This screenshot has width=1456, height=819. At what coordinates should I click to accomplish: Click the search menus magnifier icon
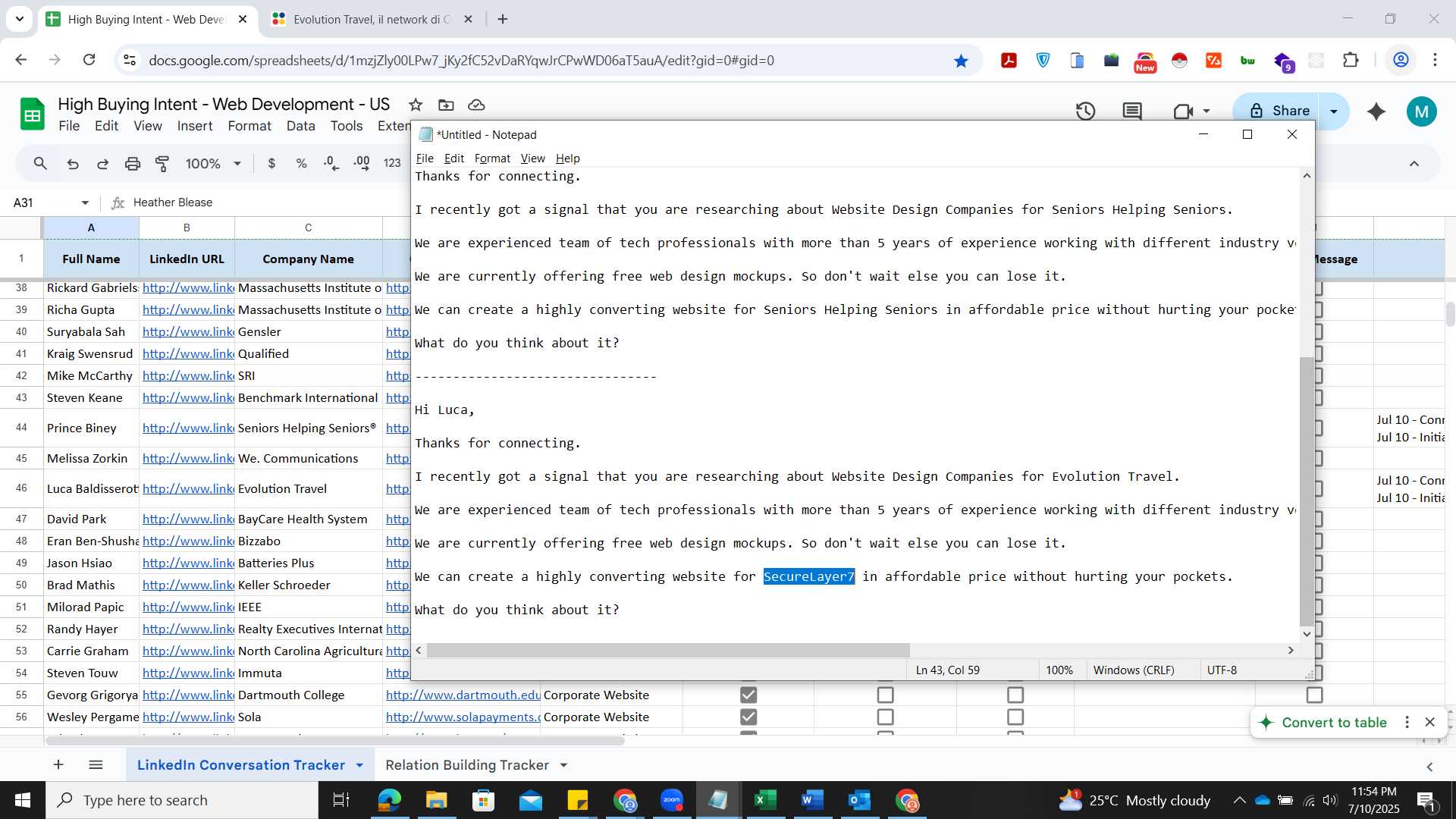point(41,163)
